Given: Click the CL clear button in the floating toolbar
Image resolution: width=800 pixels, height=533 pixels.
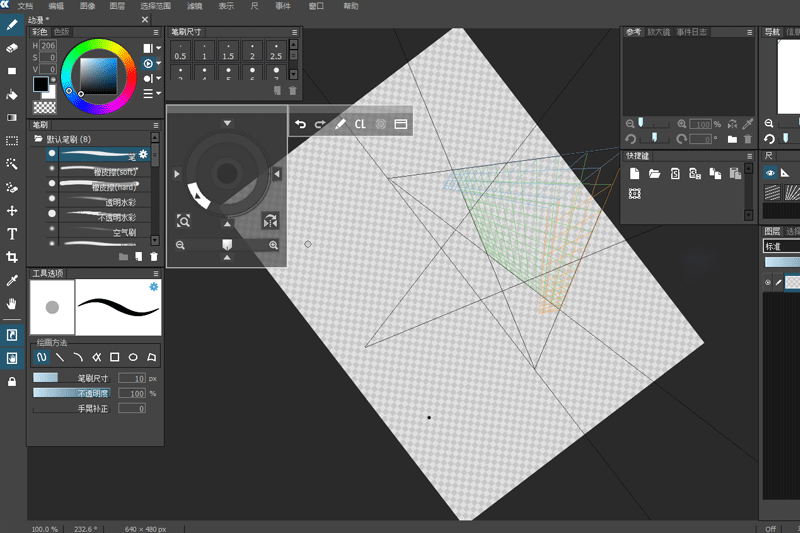Looking at the screenshot, I should click(360, 124).
